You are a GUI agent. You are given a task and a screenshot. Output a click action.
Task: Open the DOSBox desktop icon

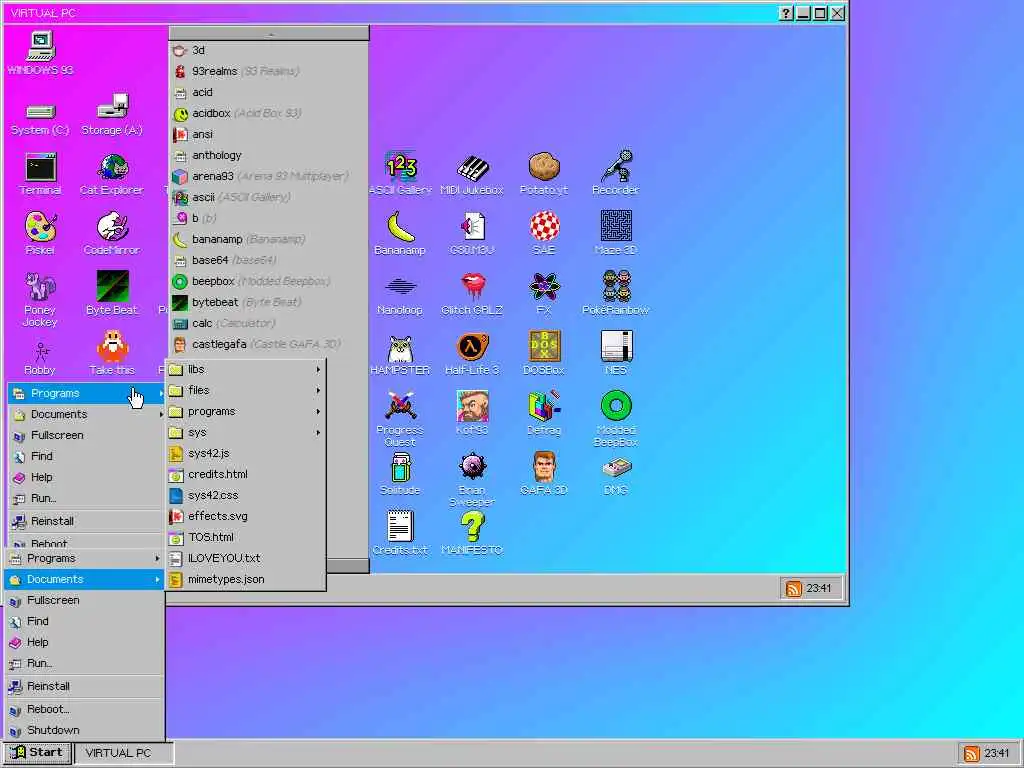tap(543, 353)
